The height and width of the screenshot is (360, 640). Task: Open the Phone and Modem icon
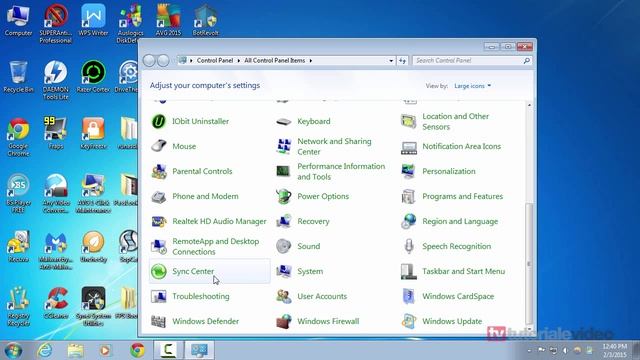tap(159, 196)
